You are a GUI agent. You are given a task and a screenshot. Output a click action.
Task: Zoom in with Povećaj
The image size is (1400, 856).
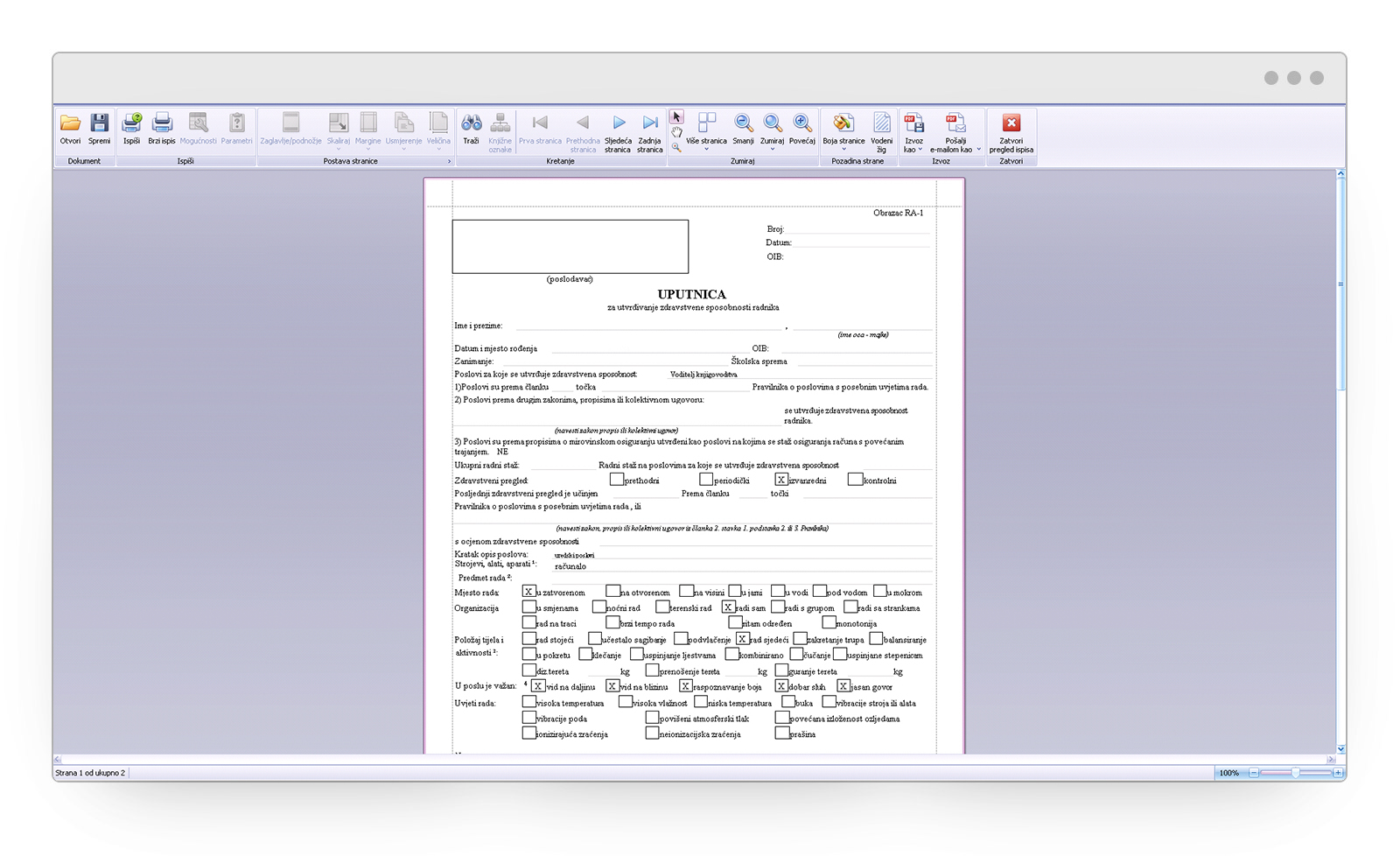pyautogui.click(x=801, y=128)
